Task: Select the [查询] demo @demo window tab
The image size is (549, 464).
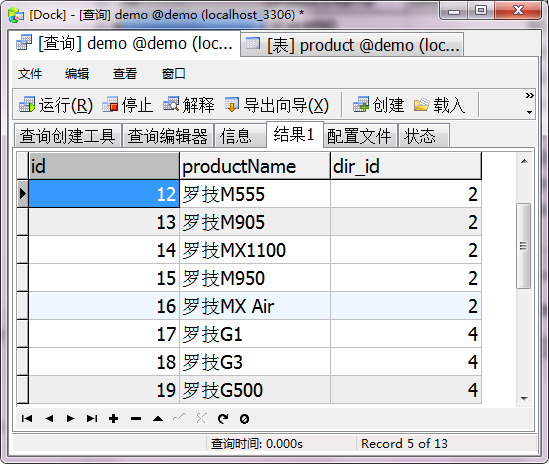Action: click(x=124, y=43)
